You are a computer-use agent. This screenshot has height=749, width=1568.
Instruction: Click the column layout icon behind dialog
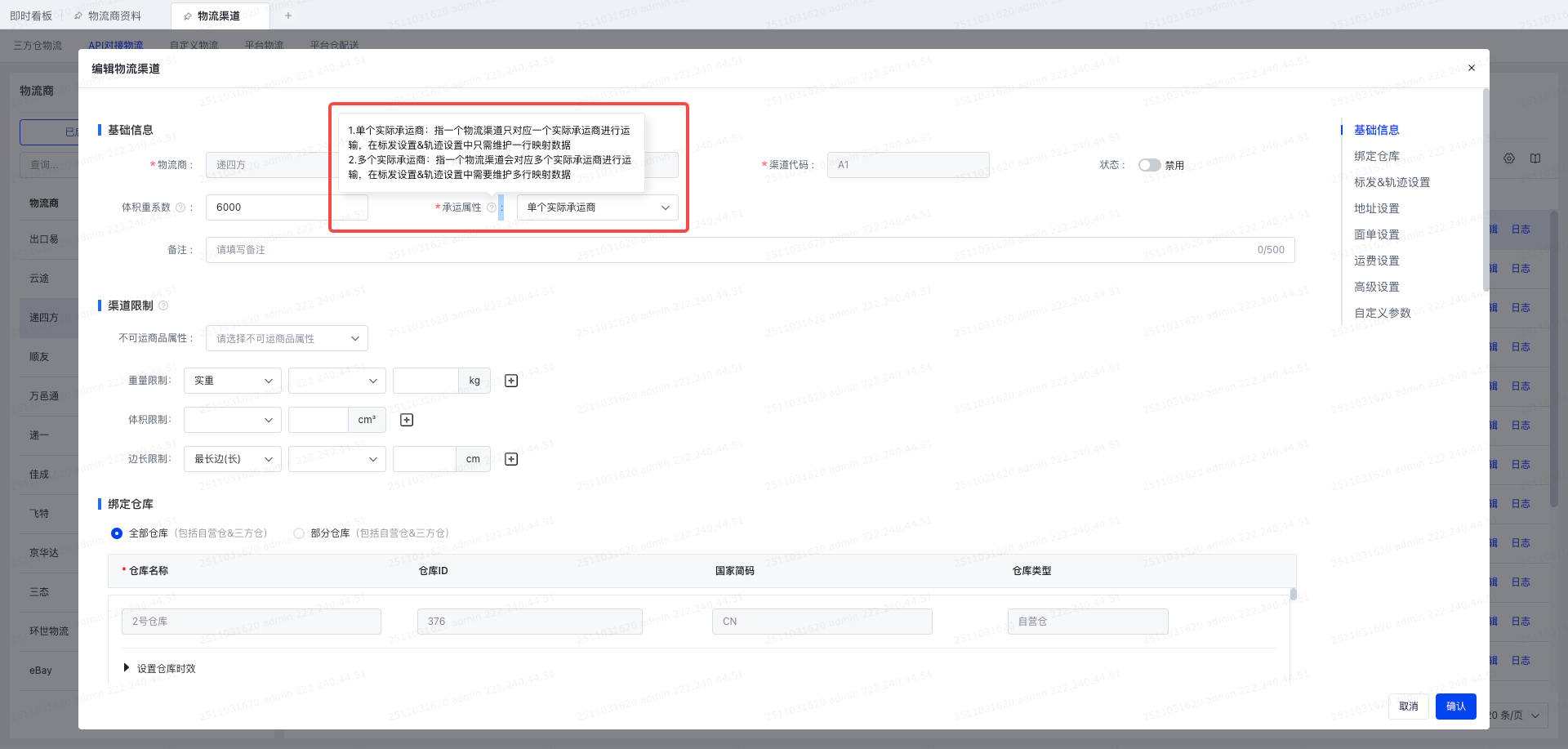1535,158
